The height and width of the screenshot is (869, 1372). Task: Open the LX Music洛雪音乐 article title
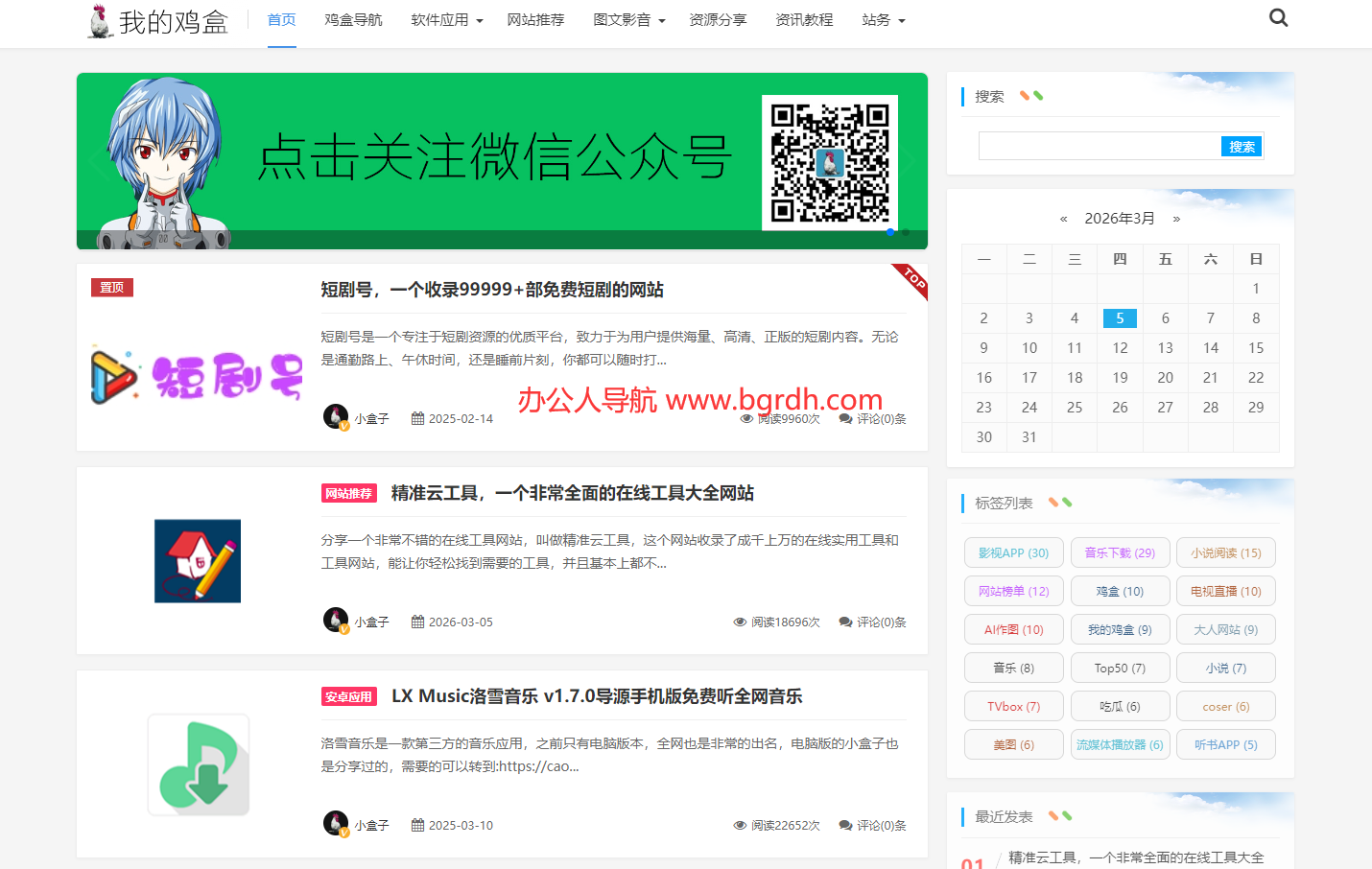pos(597,696)
